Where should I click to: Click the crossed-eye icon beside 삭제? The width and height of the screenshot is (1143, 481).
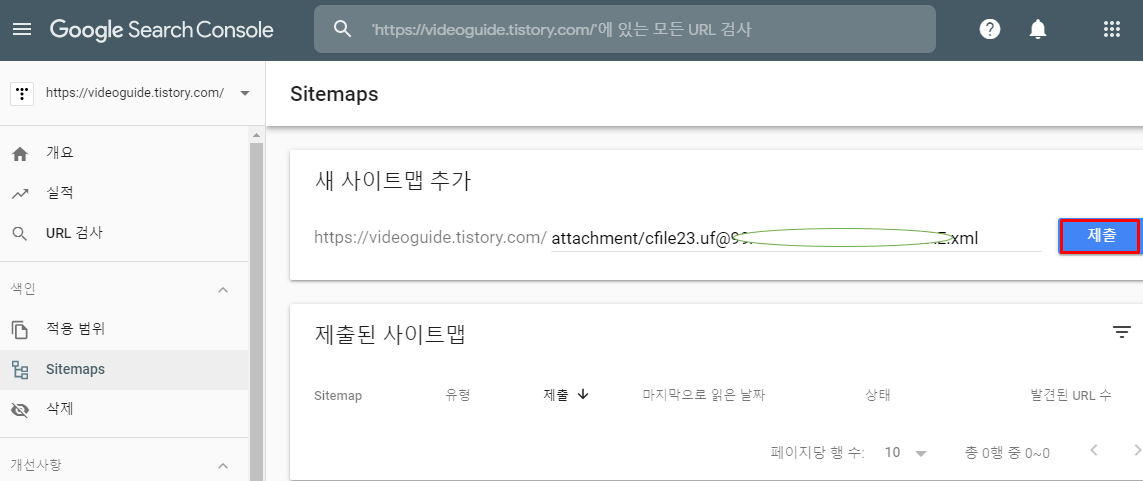(20, 410)
